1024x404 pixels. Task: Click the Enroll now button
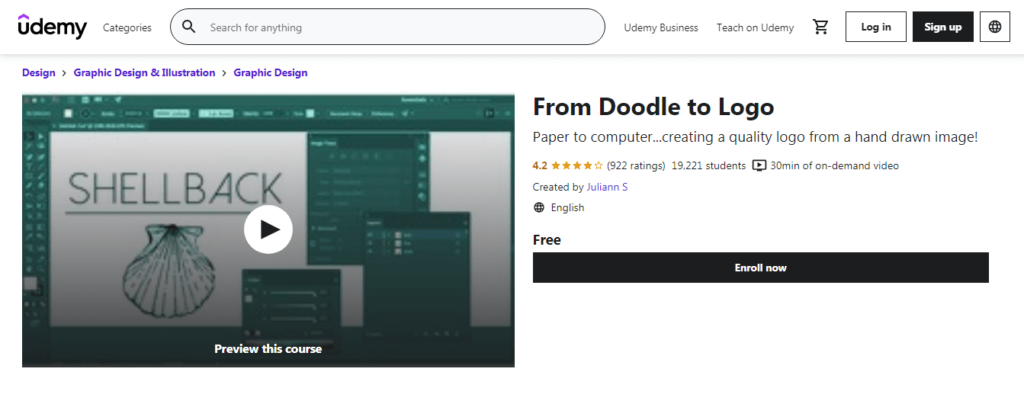[x=760, y=267]
